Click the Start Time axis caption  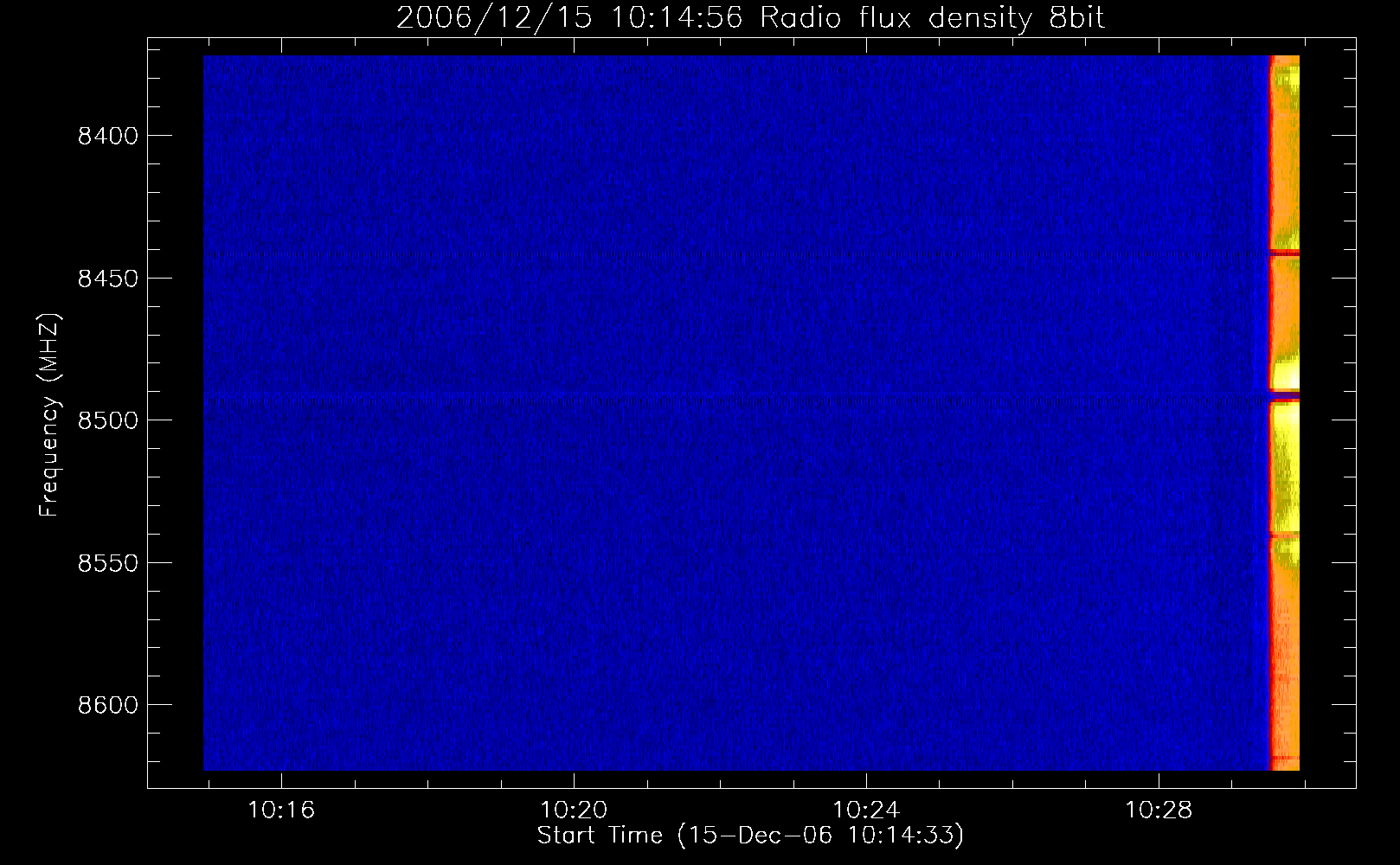(750, 836)
